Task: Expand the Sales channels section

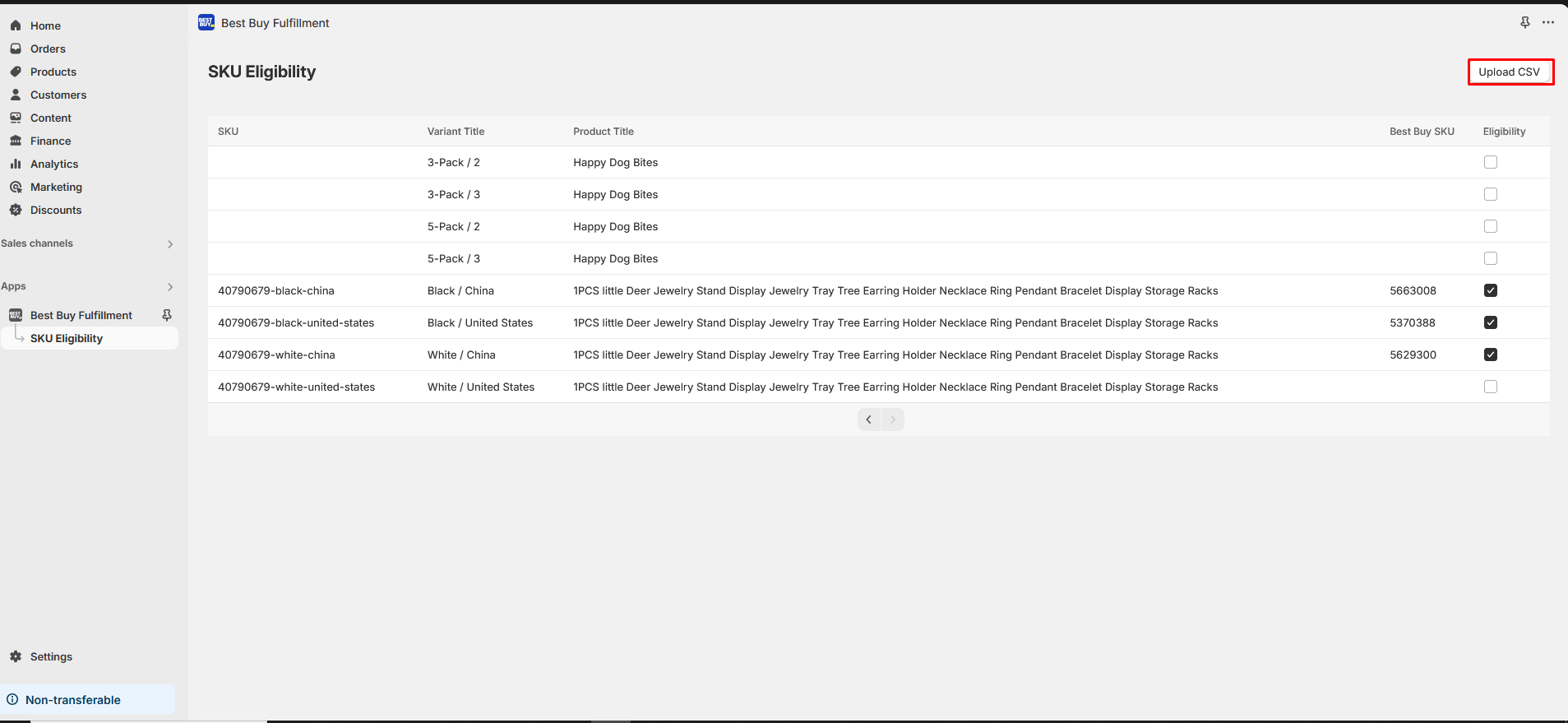Action: tap(170, 243)
